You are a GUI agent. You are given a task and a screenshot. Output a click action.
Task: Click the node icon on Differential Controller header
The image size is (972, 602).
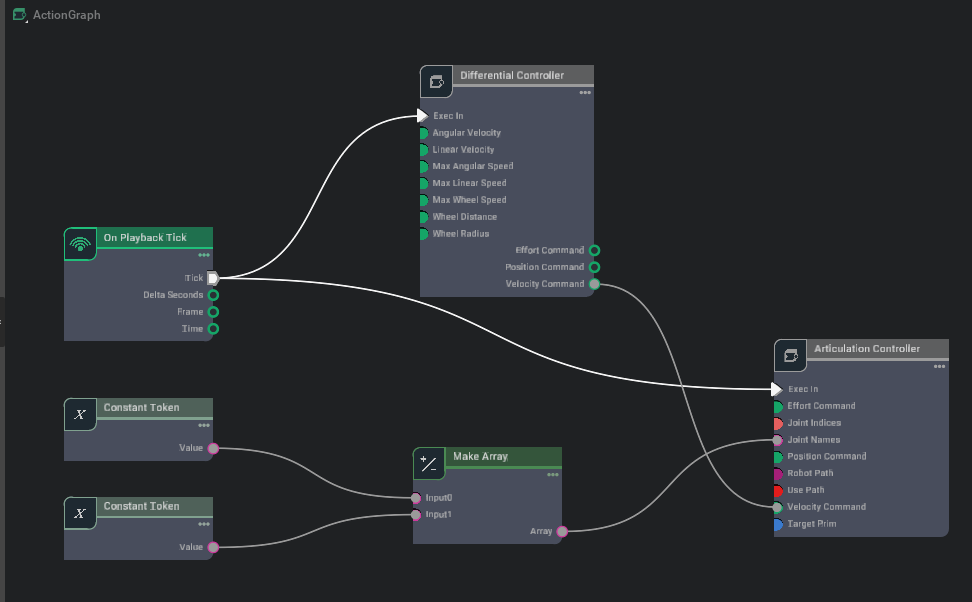coord(437,81)
